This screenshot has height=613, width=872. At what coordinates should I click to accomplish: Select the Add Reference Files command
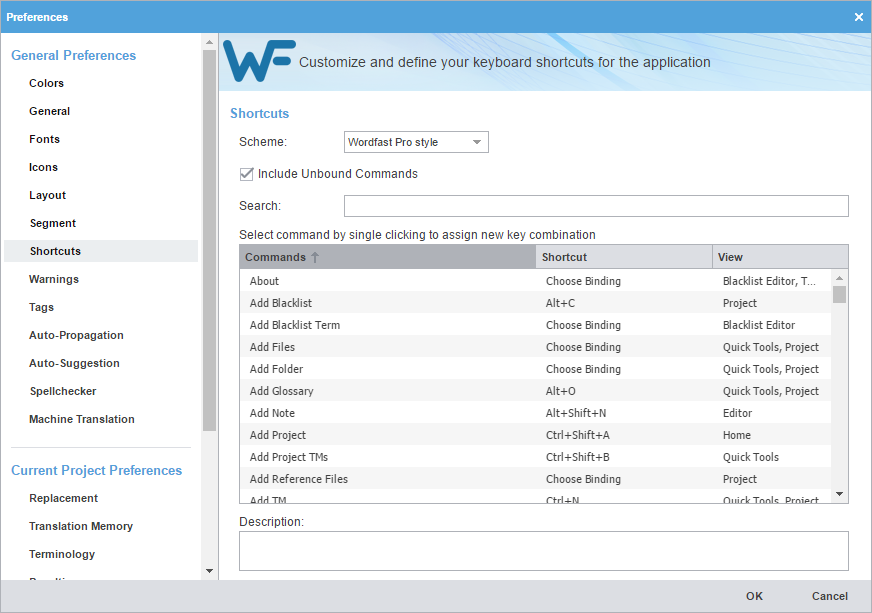tap(536, 478)
